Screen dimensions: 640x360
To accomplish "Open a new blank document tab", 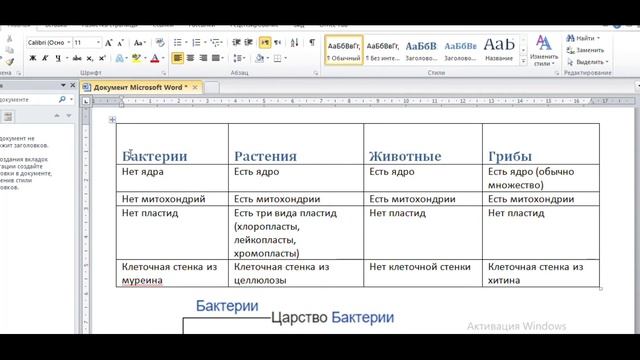I will pos(211,87).
